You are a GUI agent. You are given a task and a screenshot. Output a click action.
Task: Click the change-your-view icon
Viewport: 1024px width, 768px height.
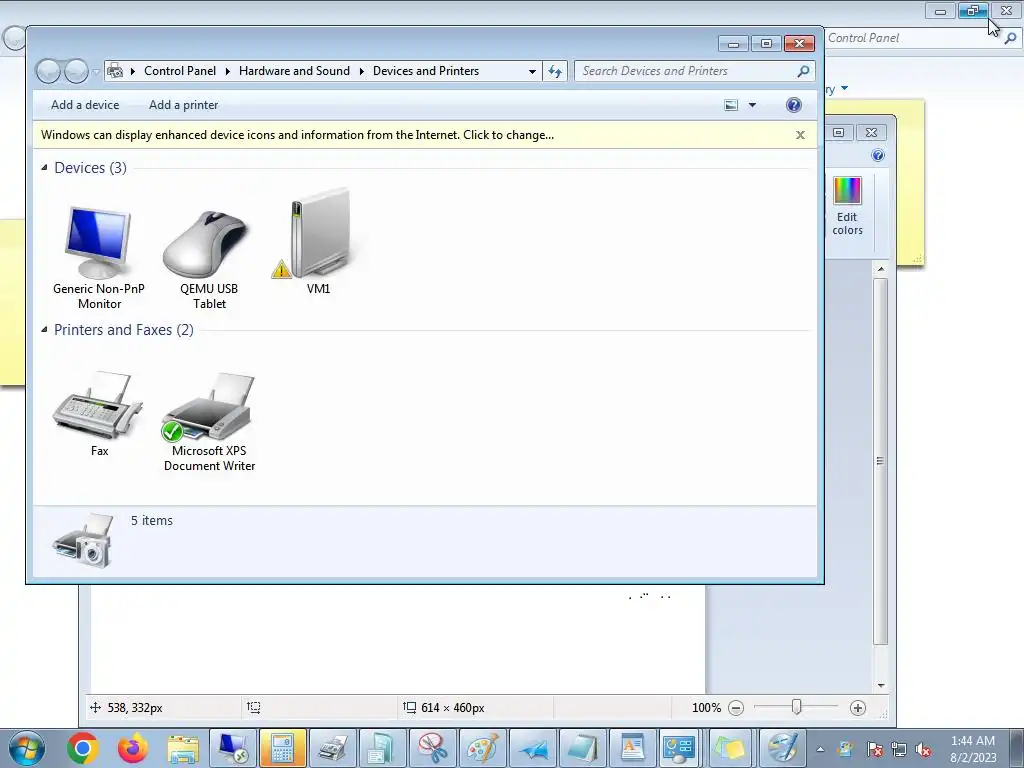point(731,105)
